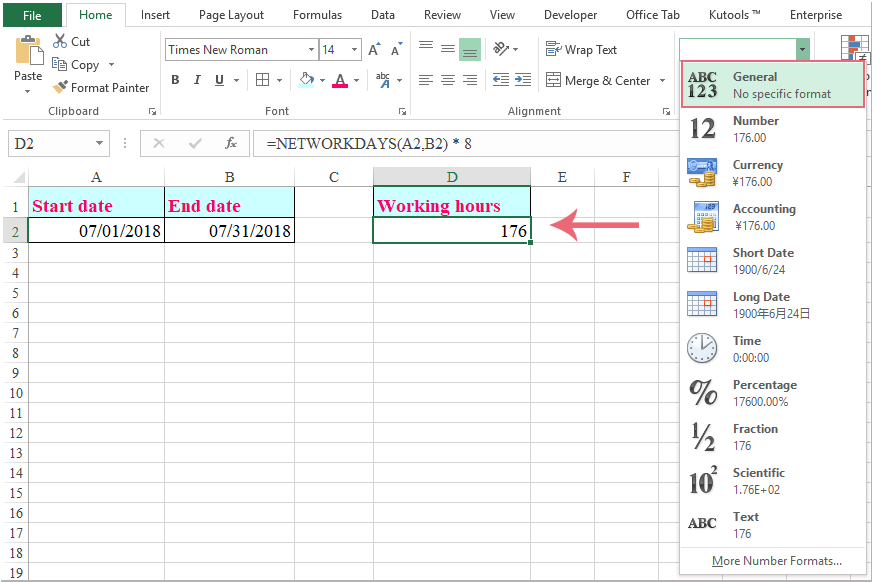Click the Format Painter tool
Image resolution: width=873 pixels, height=582 pixels.
pos(100,88)
